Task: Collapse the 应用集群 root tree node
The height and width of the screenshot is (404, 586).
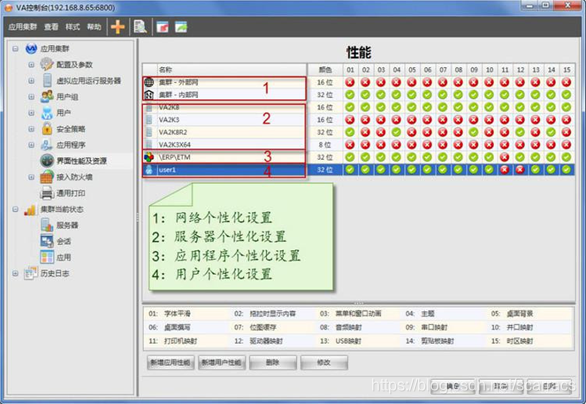Action: tap(15, 49)
